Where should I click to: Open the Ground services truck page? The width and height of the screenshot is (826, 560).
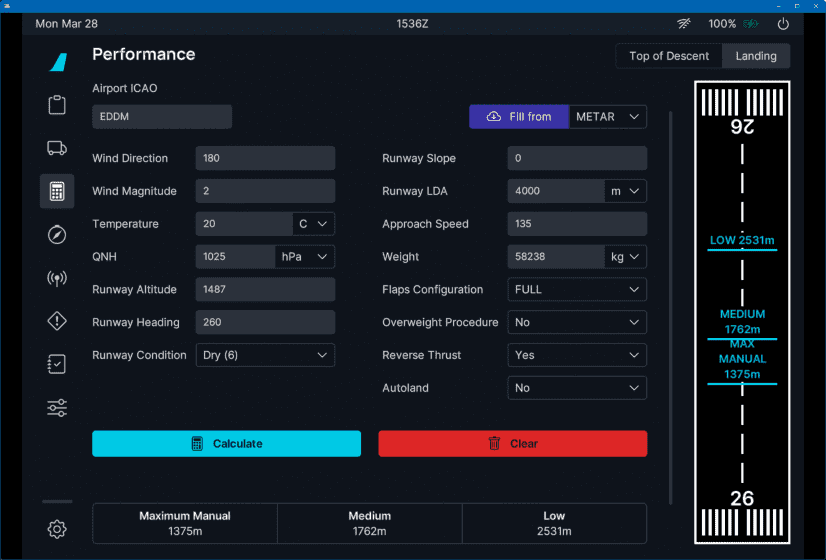click(x=57, y=148)
